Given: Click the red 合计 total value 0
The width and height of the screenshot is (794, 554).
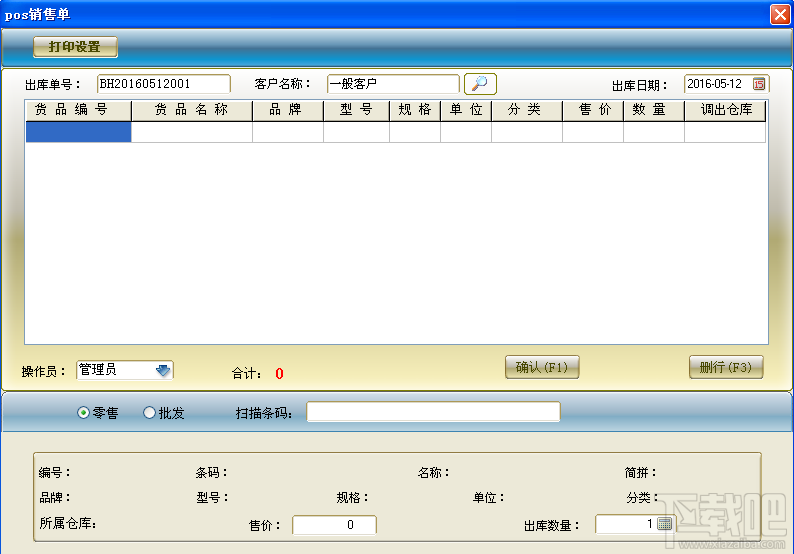Looking at the screenshot, I should pos(279,374).
